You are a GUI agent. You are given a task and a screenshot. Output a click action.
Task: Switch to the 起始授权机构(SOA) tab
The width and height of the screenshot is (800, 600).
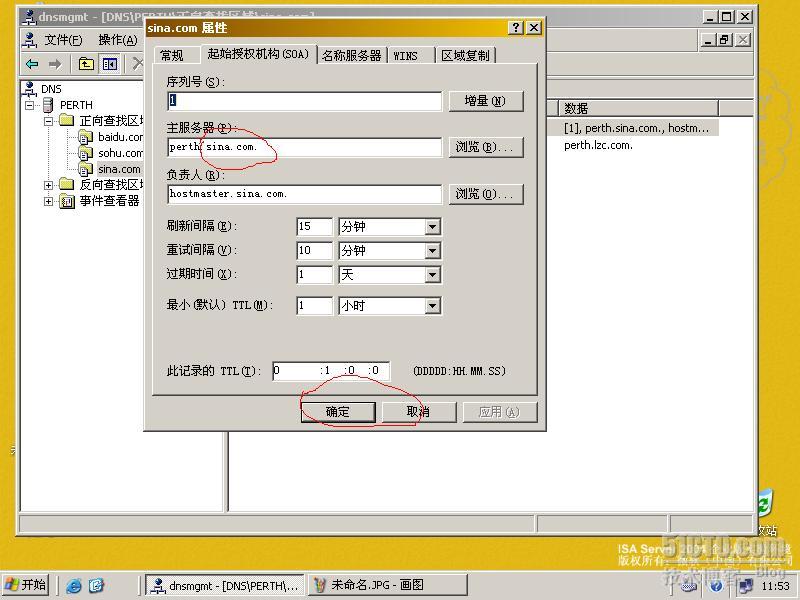point(258,54)
